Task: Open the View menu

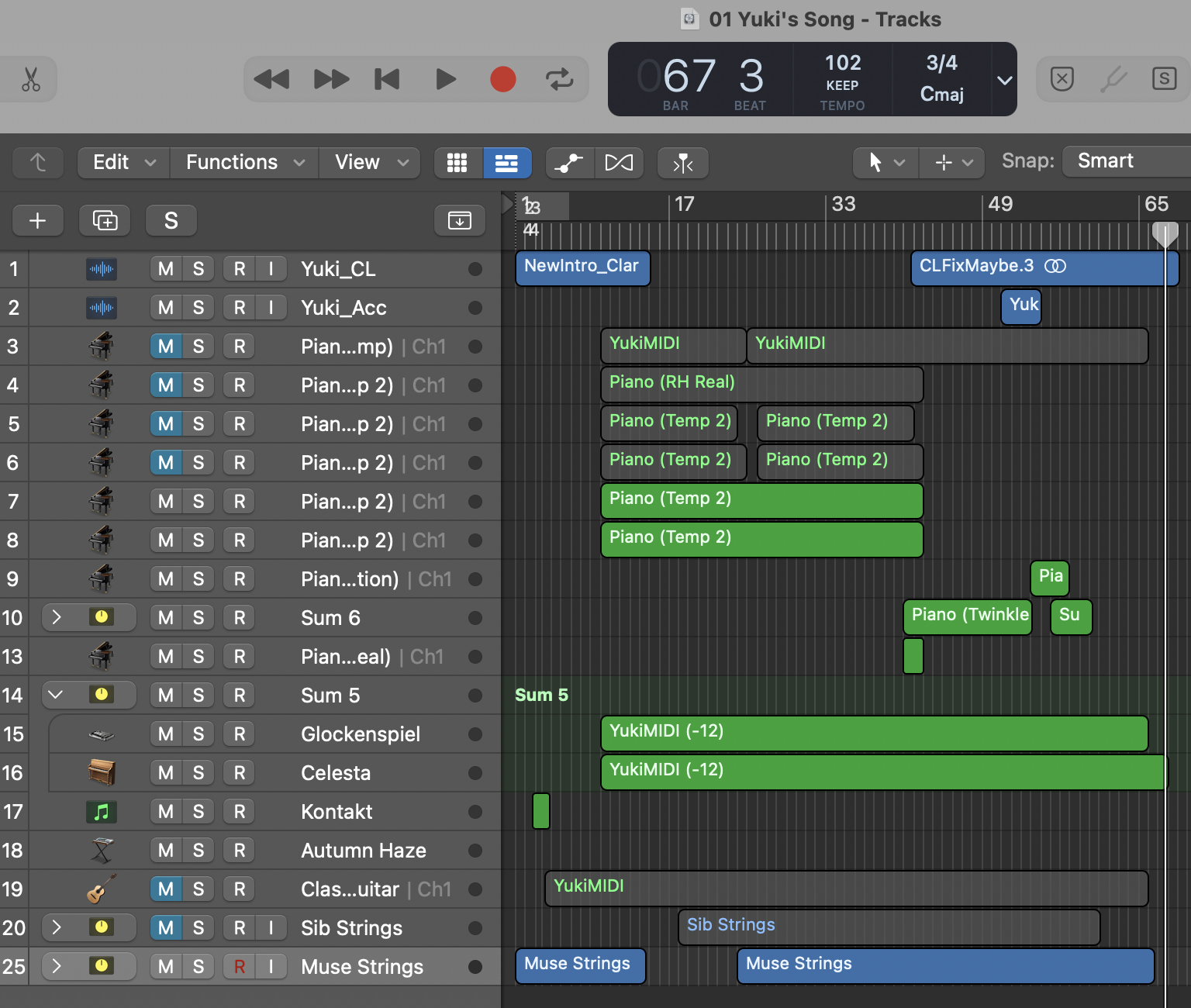Action: pos(371,162)
